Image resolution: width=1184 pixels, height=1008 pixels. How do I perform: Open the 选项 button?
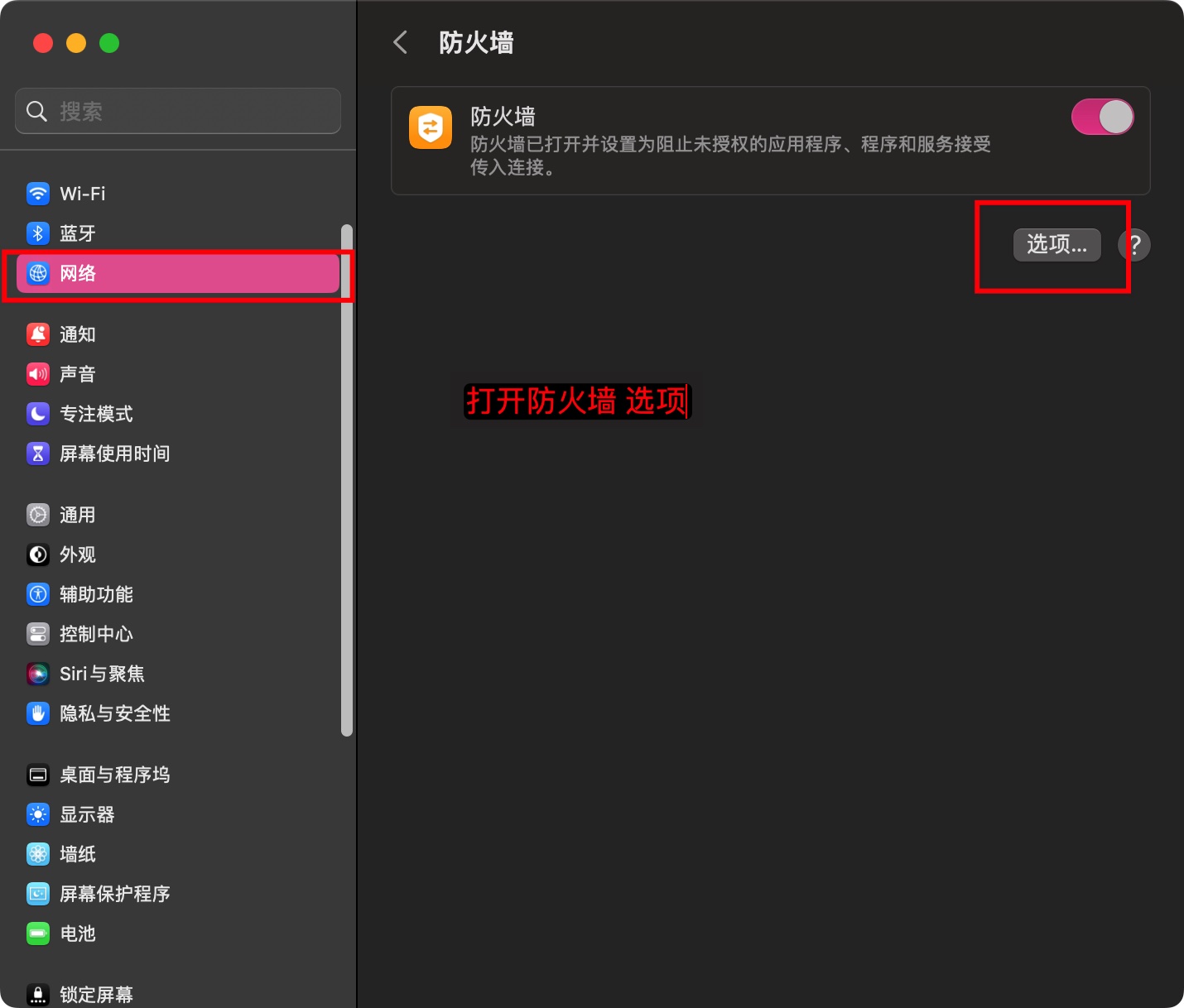click(1056, 245)
